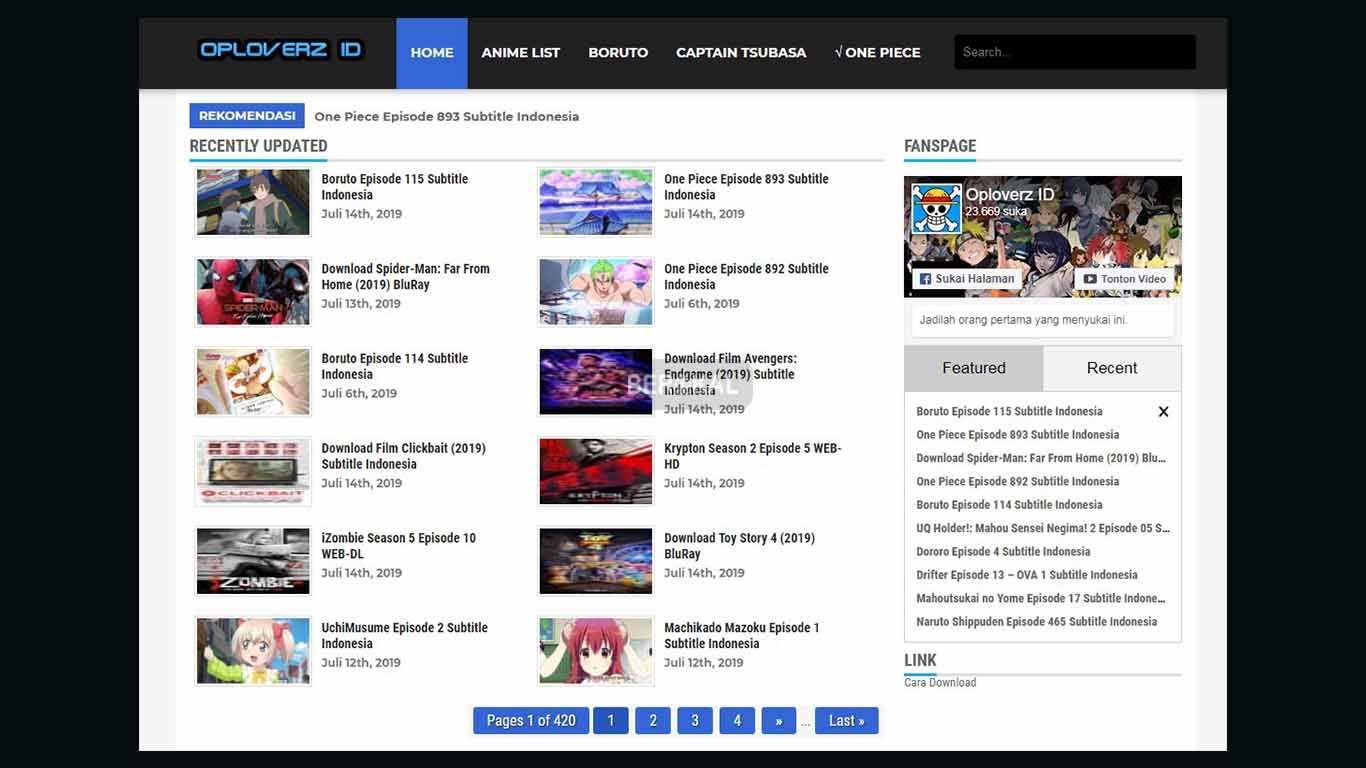Screen dimensions: 1366x768
Task: Close the featured list with X icon
Action: point(1163,411)
